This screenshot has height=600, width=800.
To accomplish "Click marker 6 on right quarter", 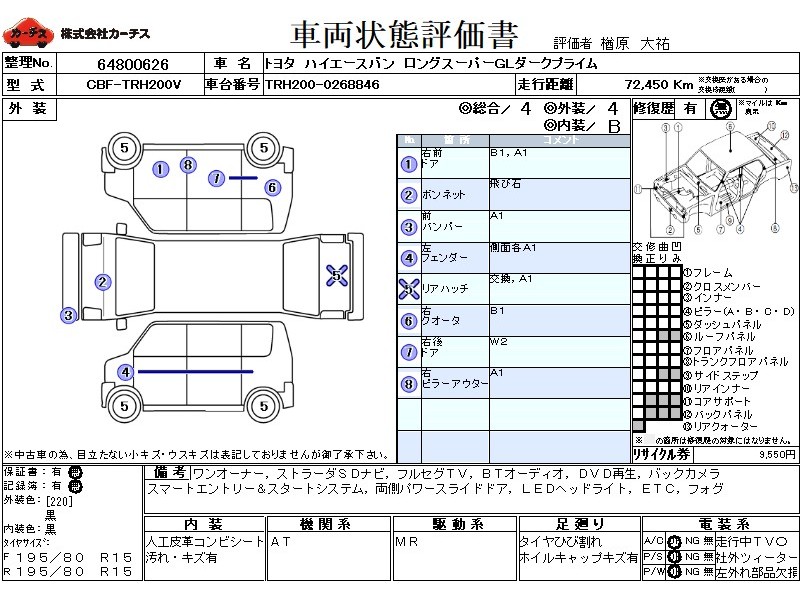I will [272, 188].
